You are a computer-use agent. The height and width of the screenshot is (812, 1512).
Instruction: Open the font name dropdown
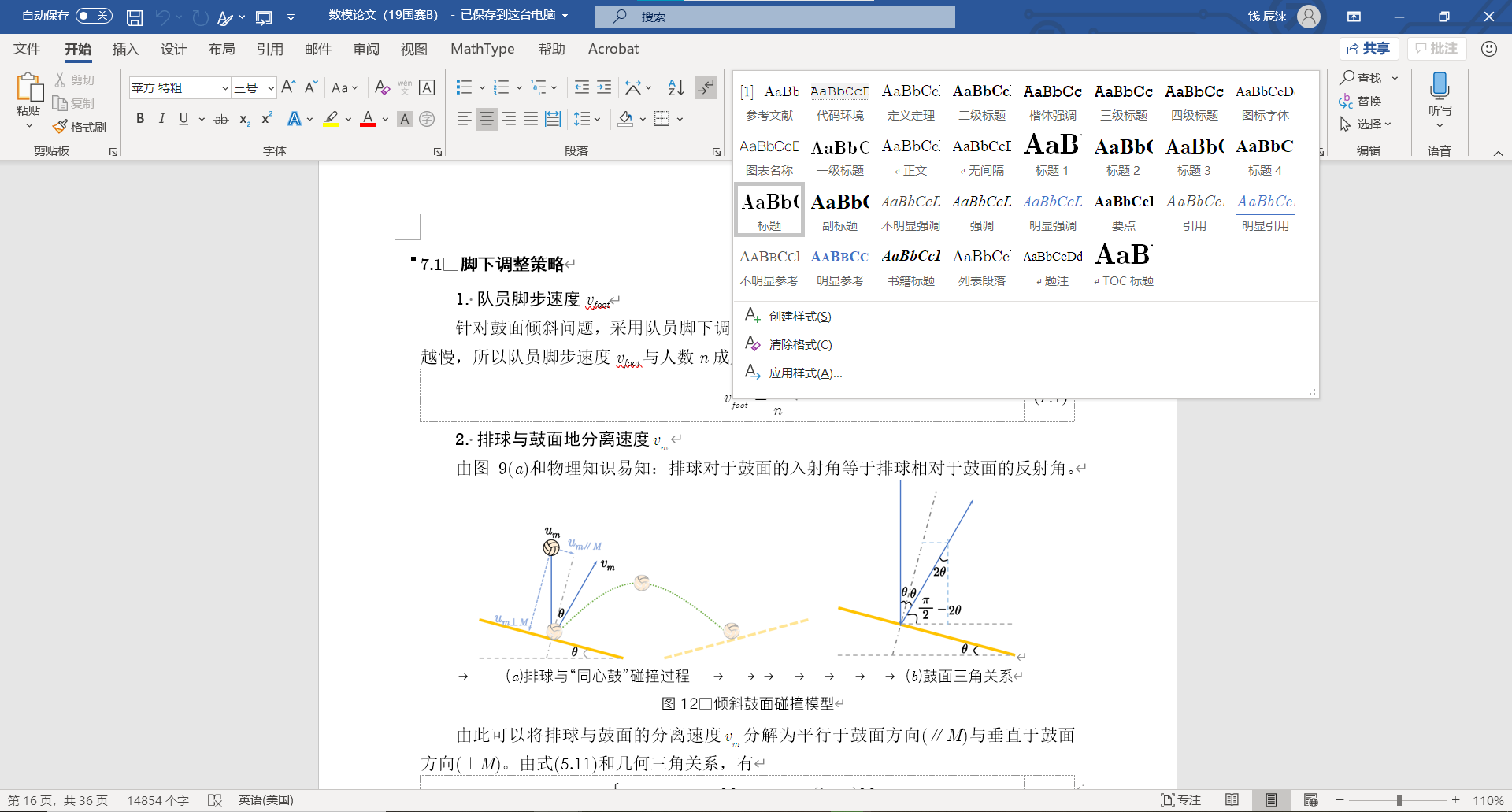(224, 88)
